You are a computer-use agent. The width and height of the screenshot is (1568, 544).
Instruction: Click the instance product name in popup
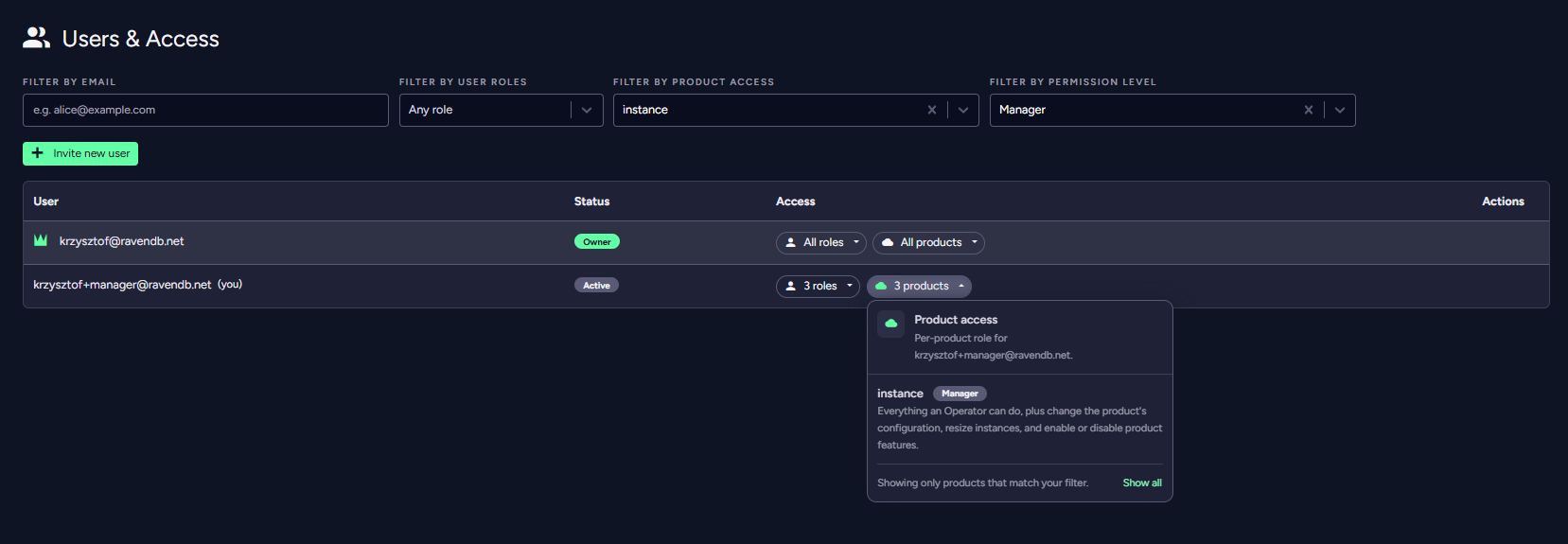pos(900,394)
